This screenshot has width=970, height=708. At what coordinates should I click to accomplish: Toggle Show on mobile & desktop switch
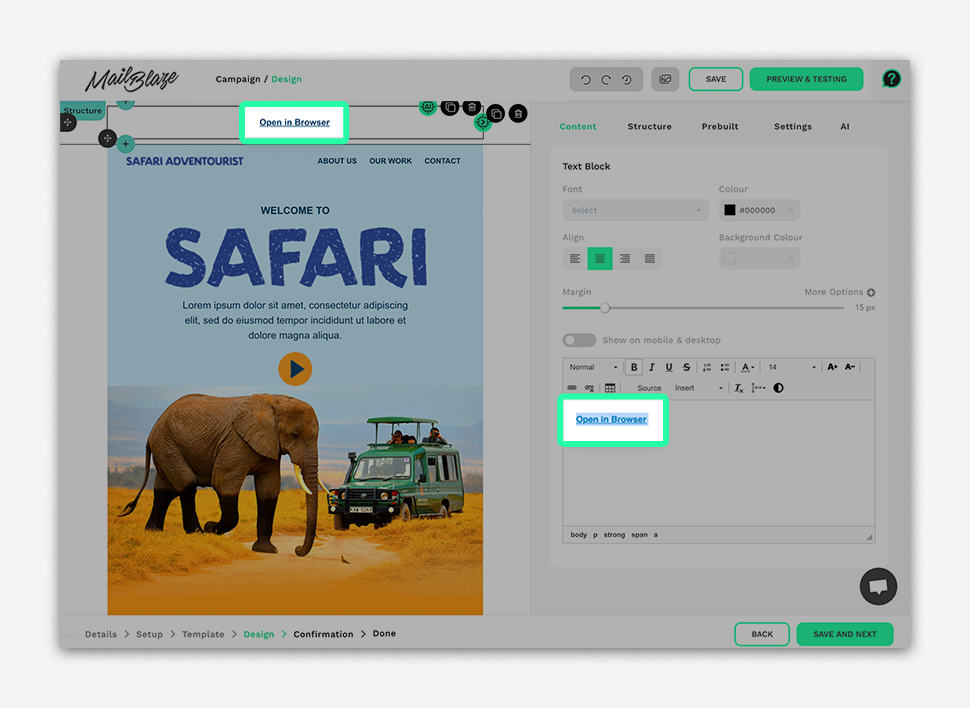pos(579,340)
